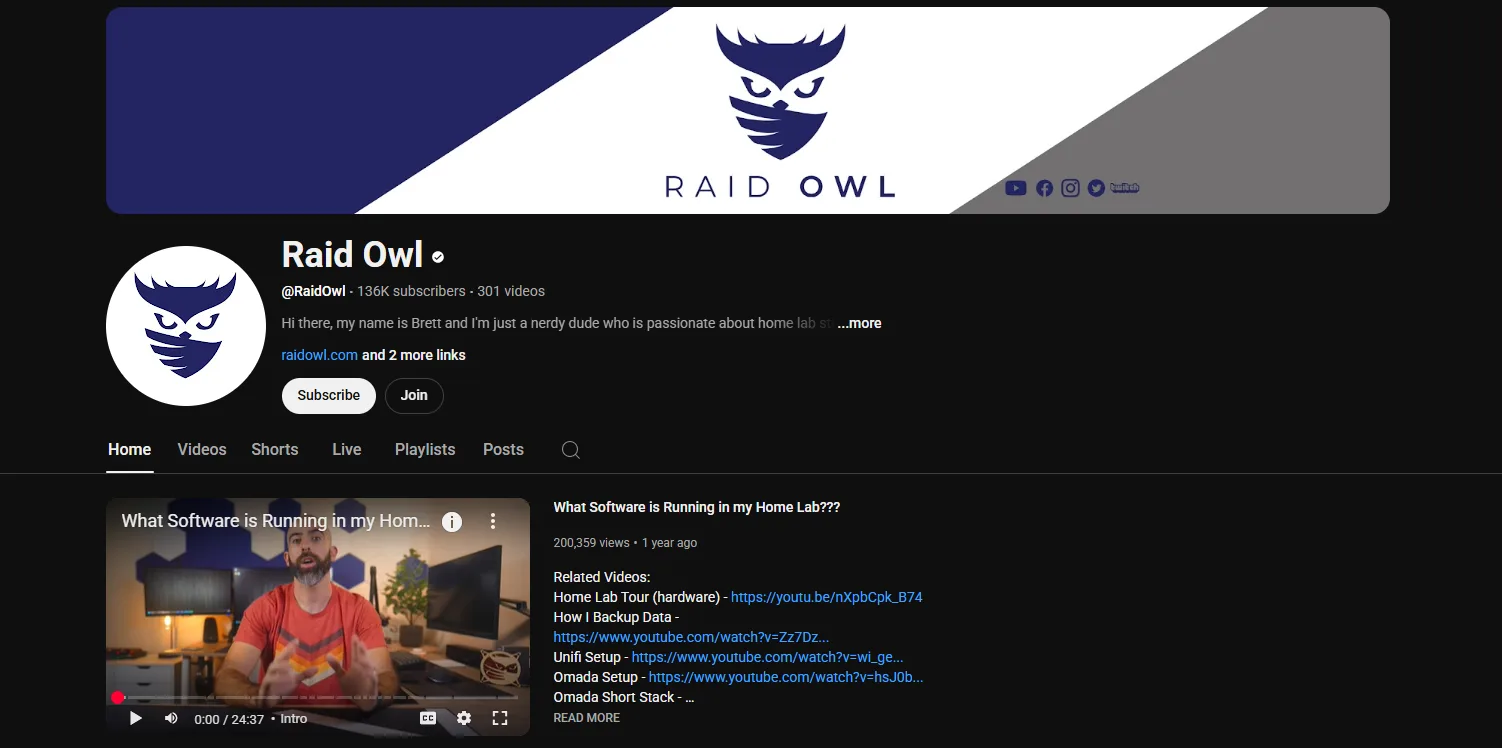This screenshot has width=1502, height=748.
Task: Open the channel search magnifier icon
Action: click(571, 450)
